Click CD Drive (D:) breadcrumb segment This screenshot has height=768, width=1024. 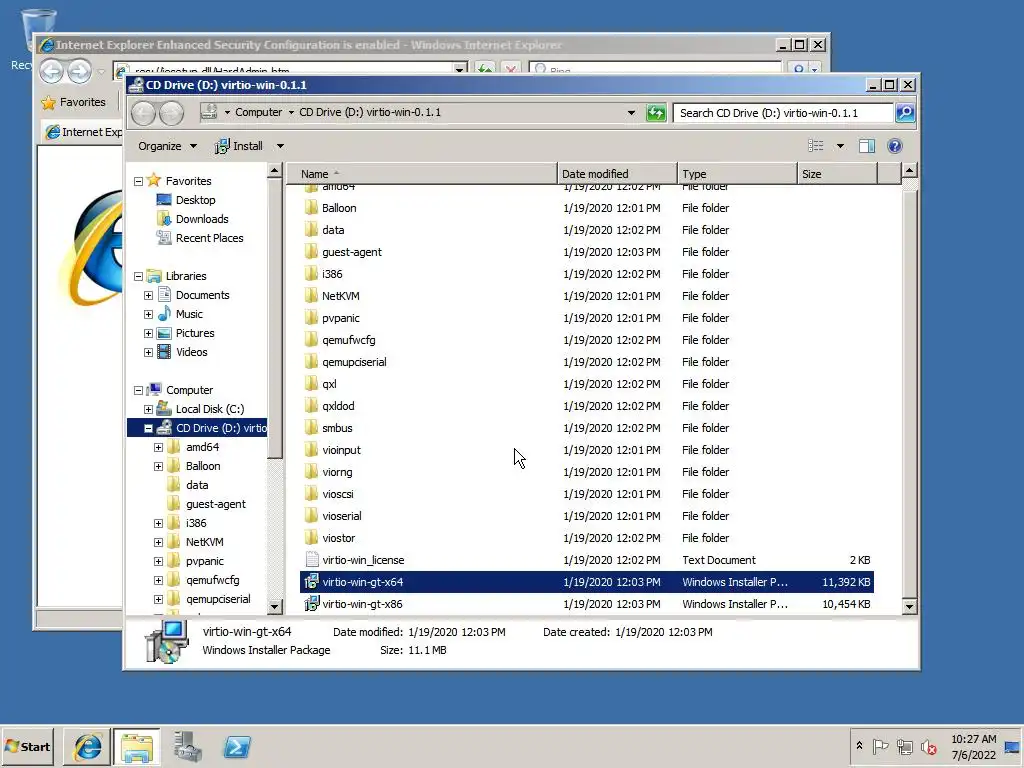(x=370, y=112)
